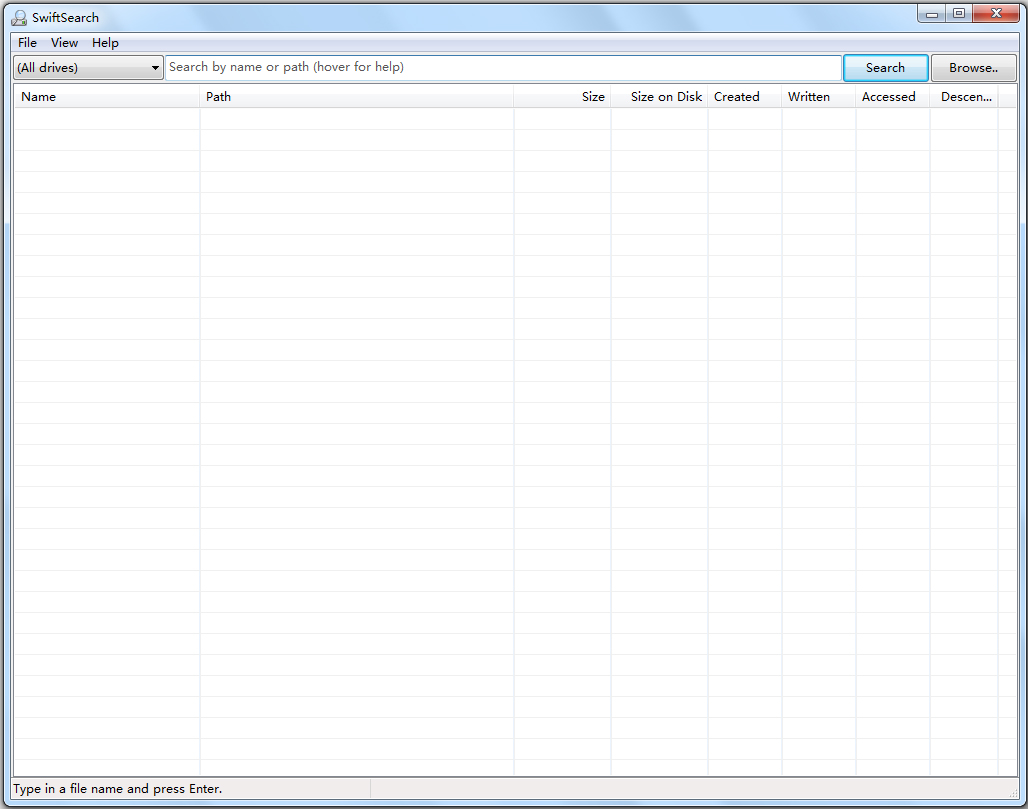Minimize the SwiftSearch window
1028x809 pixels.
[932, 14]
